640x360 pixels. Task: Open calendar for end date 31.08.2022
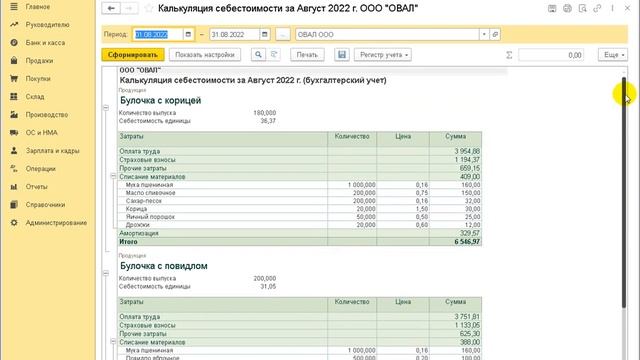(x=264, y=35)
